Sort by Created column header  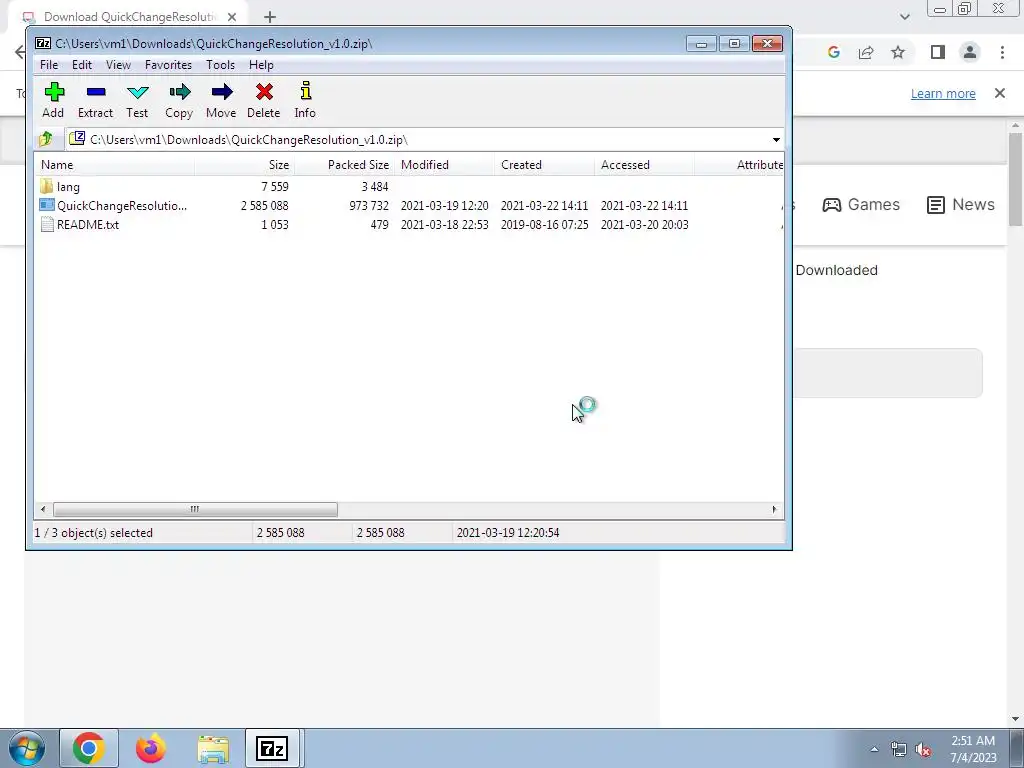(544, 165)
